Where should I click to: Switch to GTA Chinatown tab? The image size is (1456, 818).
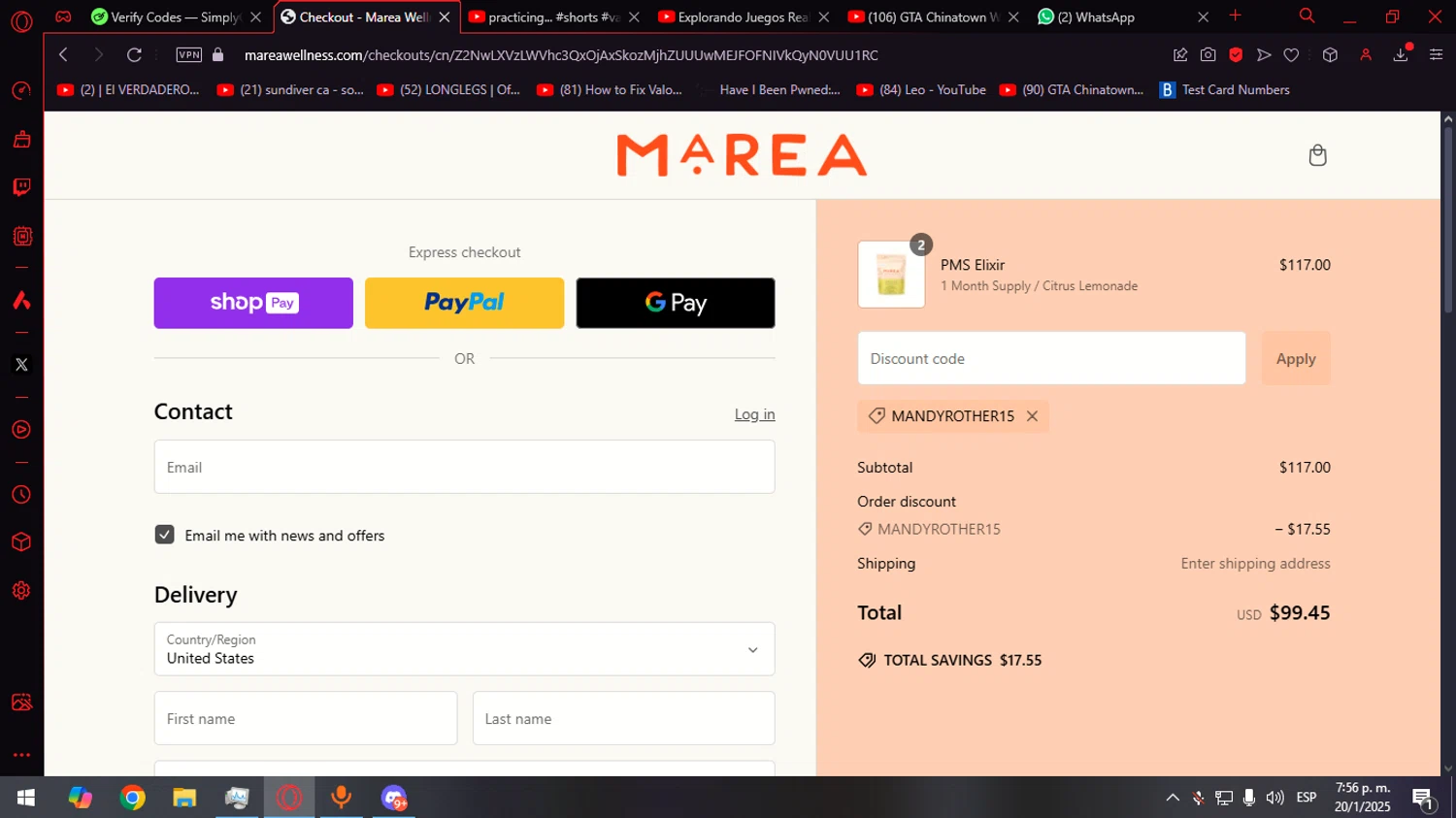point(932,16)
